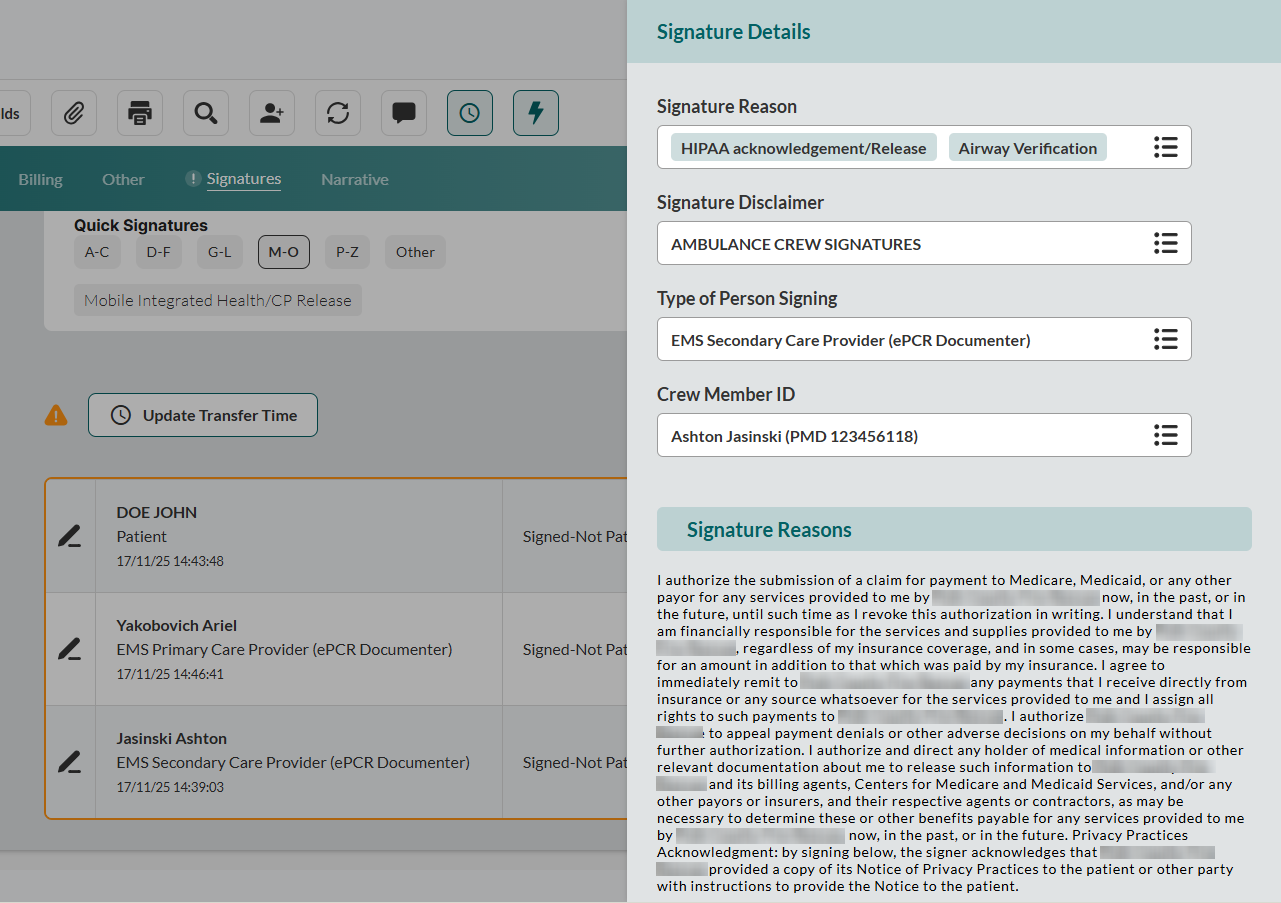Click the Update Transfer Time button
This screenshot has width=1281, height=903.
click(x=203, y=416)
